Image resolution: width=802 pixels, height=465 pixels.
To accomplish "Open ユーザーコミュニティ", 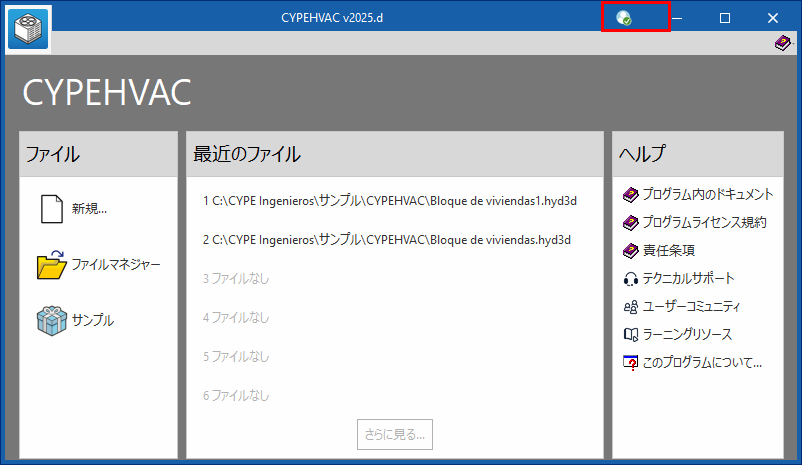I will click(x=691, y=307).
